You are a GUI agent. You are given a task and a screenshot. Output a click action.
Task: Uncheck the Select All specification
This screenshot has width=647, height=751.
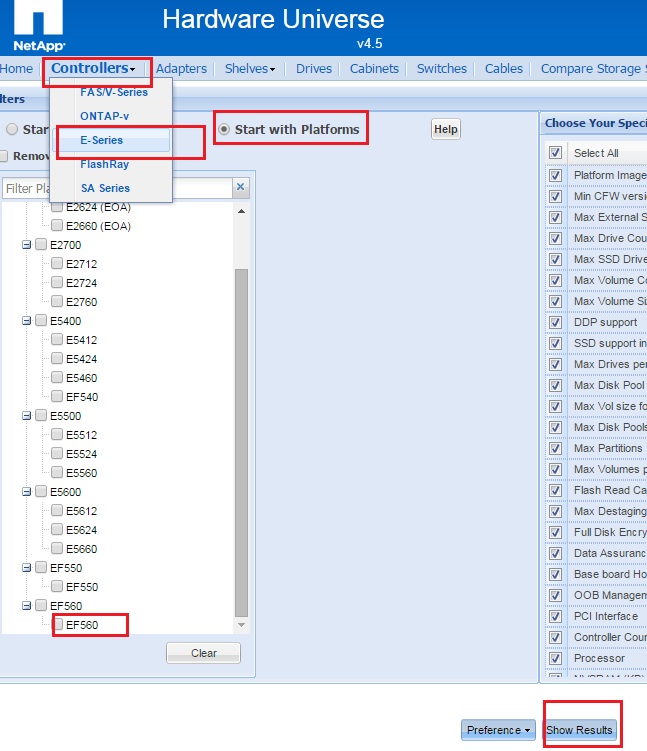[x=556, y=153]
